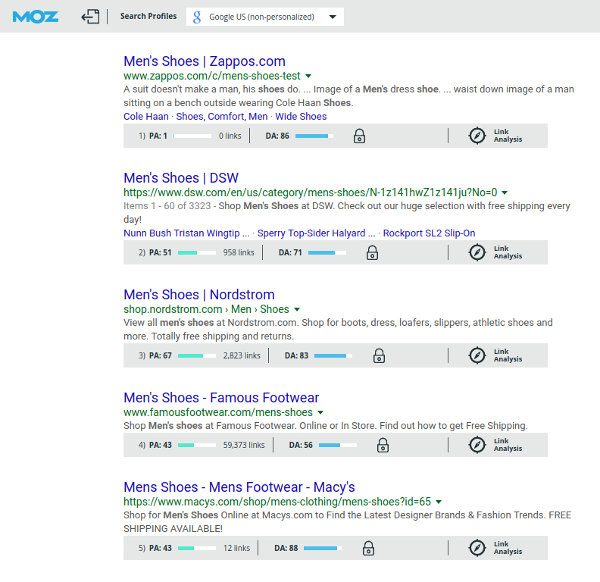600x582 pixels.
Task: Click the Link Analysis label in the Macy's bar
Action: pyautogui.click(x=508, y=548)
